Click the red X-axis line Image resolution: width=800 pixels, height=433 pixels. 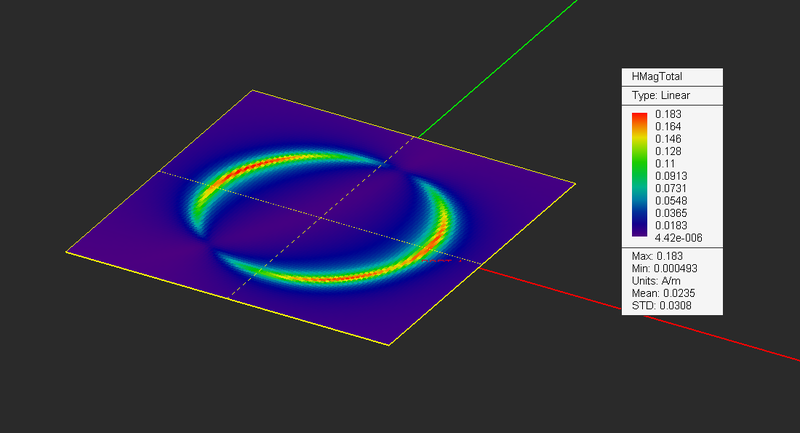point(638,314)
